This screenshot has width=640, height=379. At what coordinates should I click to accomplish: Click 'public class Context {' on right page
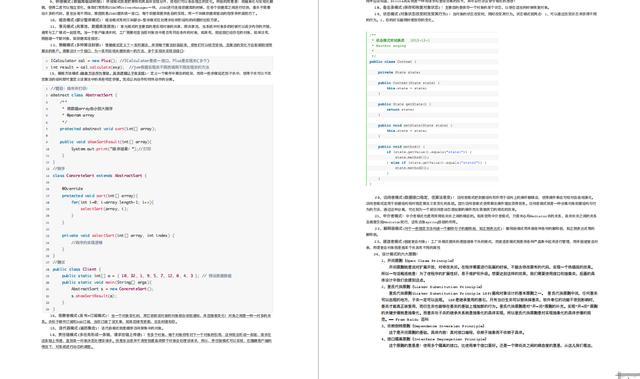point(393,62)
